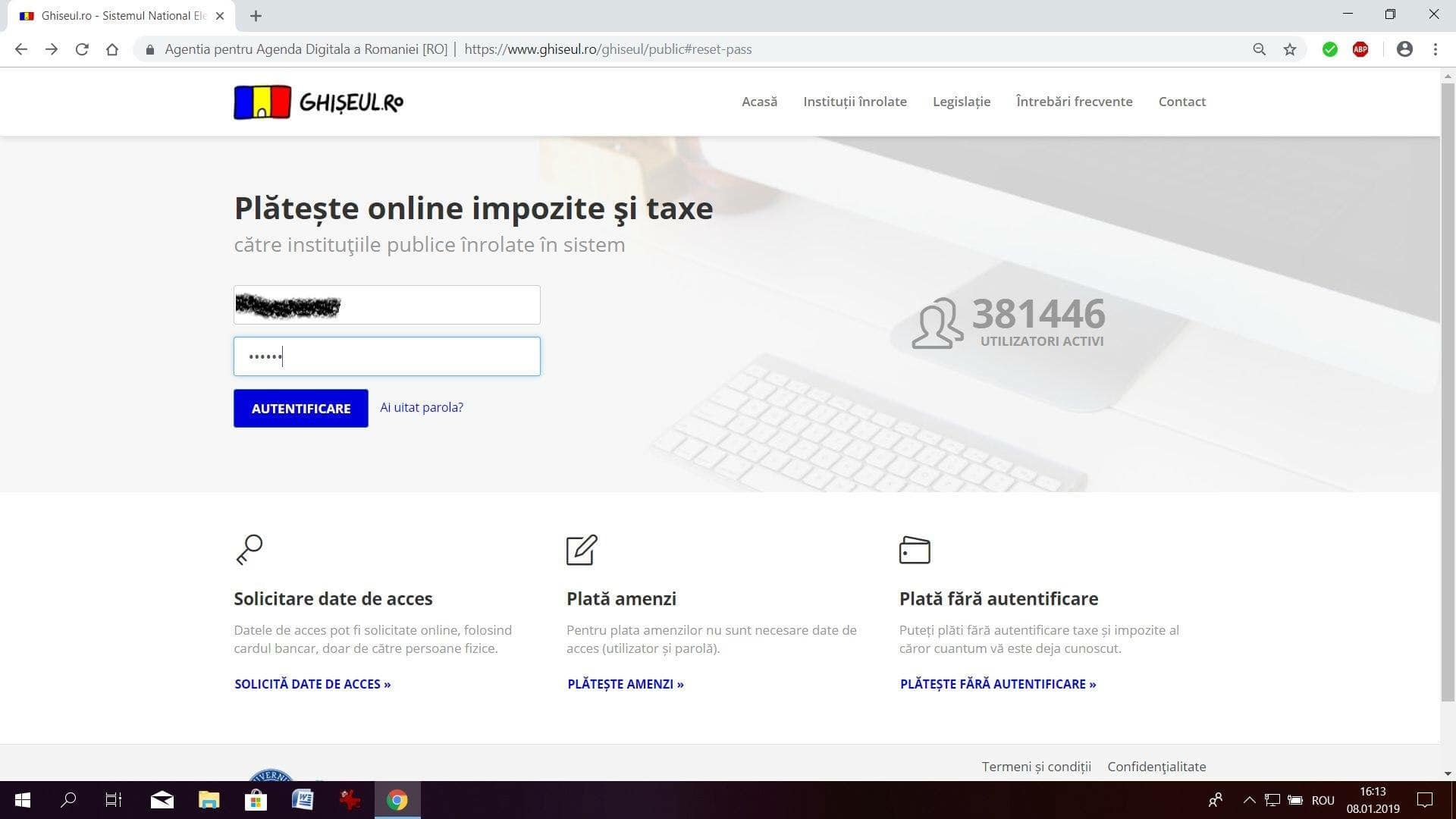Screen dimensions: 1456x819
Task: Click the wallet icon above Plată fără autentificare
Action: 915,550
